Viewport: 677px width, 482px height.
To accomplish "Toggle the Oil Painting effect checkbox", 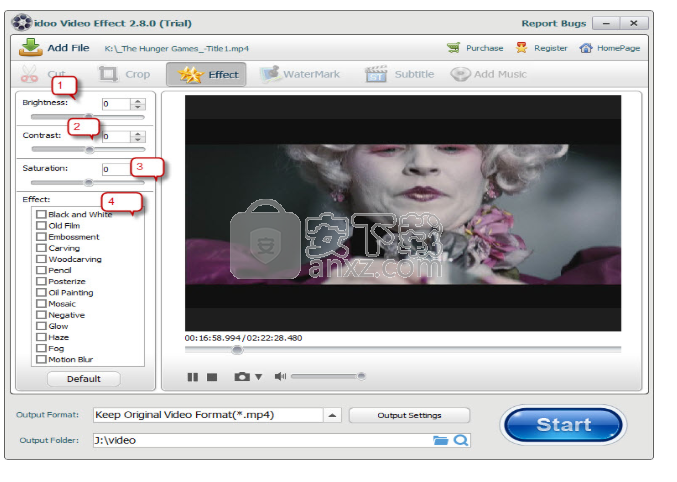I will (41, 293).
